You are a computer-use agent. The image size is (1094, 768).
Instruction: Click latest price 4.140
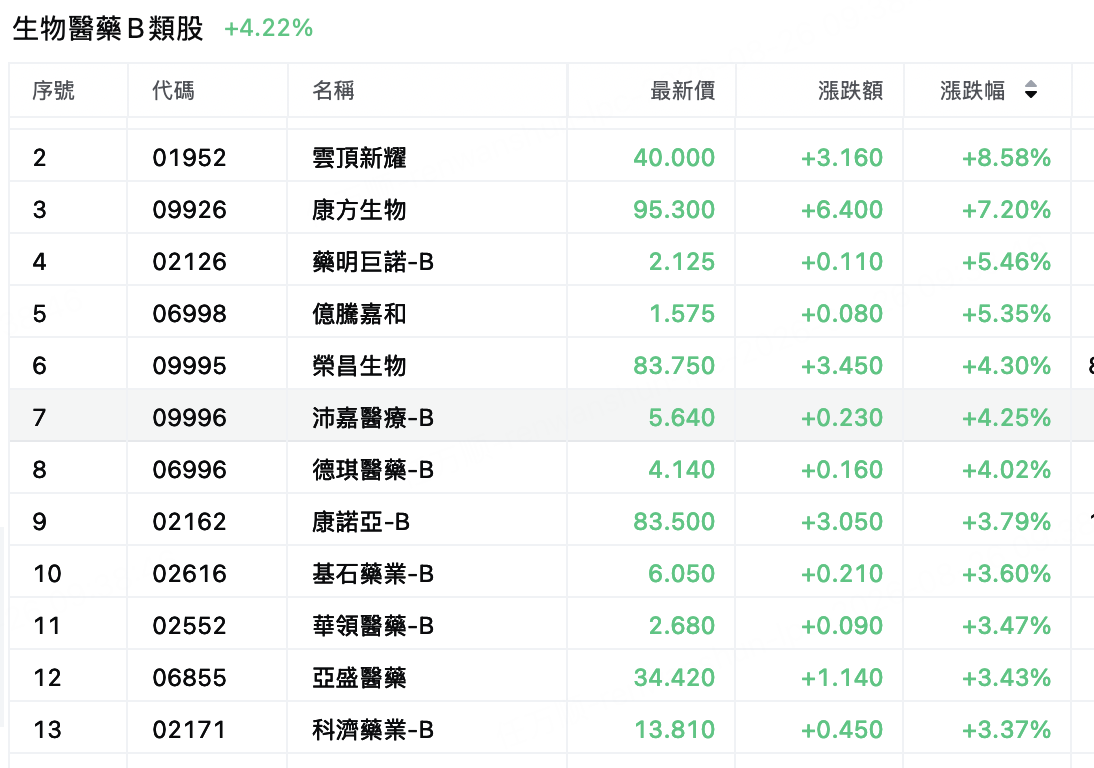[x=682, y=469]
